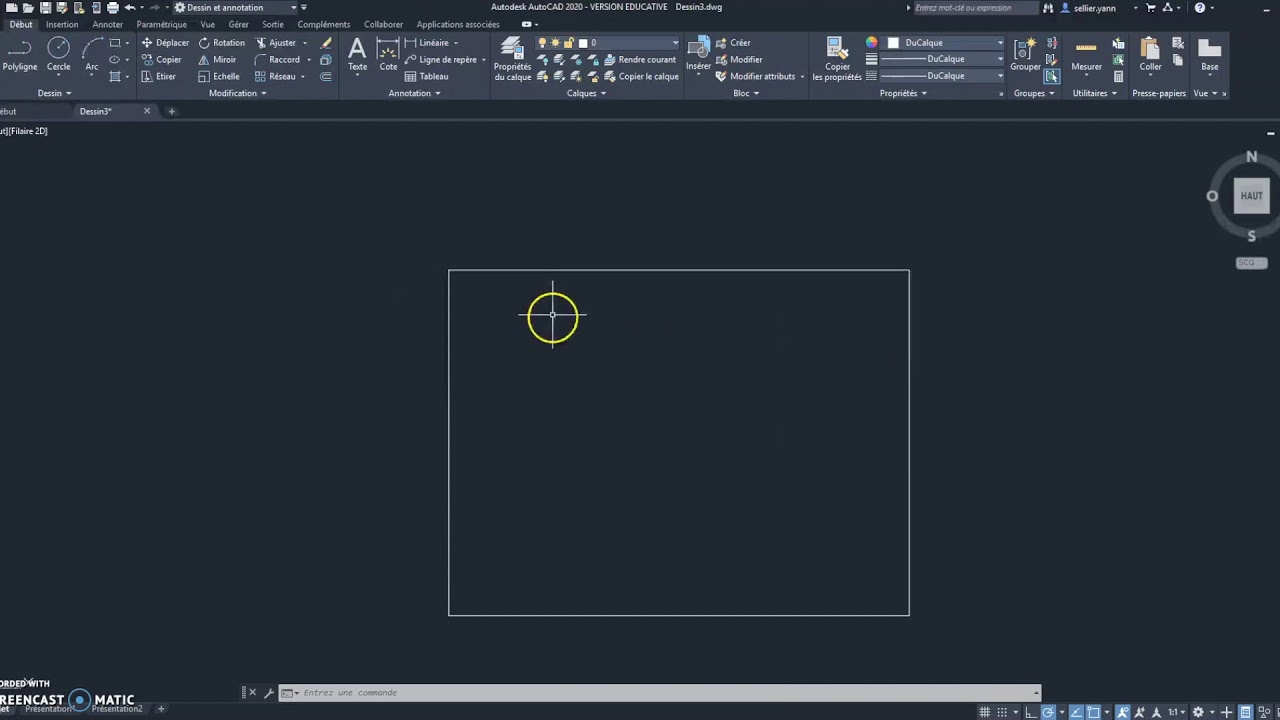Open the Paramétrique ribbon tab
Screen dimensions: 1280x720
[161, 24]
